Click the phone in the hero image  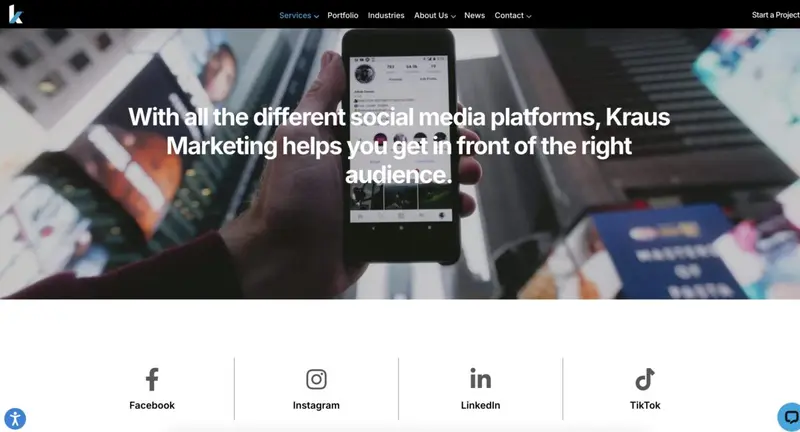tap(400, 146)
